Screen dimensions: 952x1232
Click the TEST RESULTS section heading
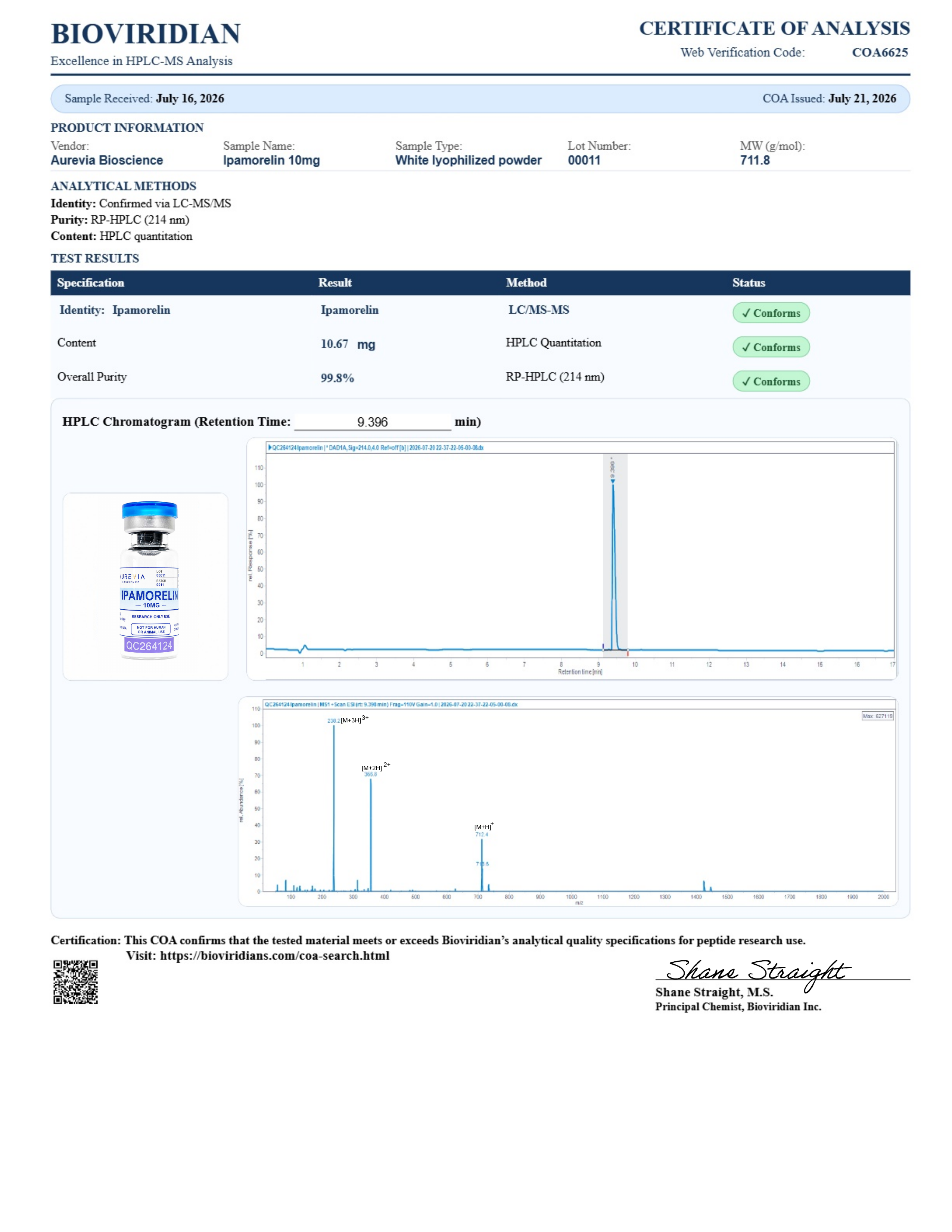click(x=95, y=258)
